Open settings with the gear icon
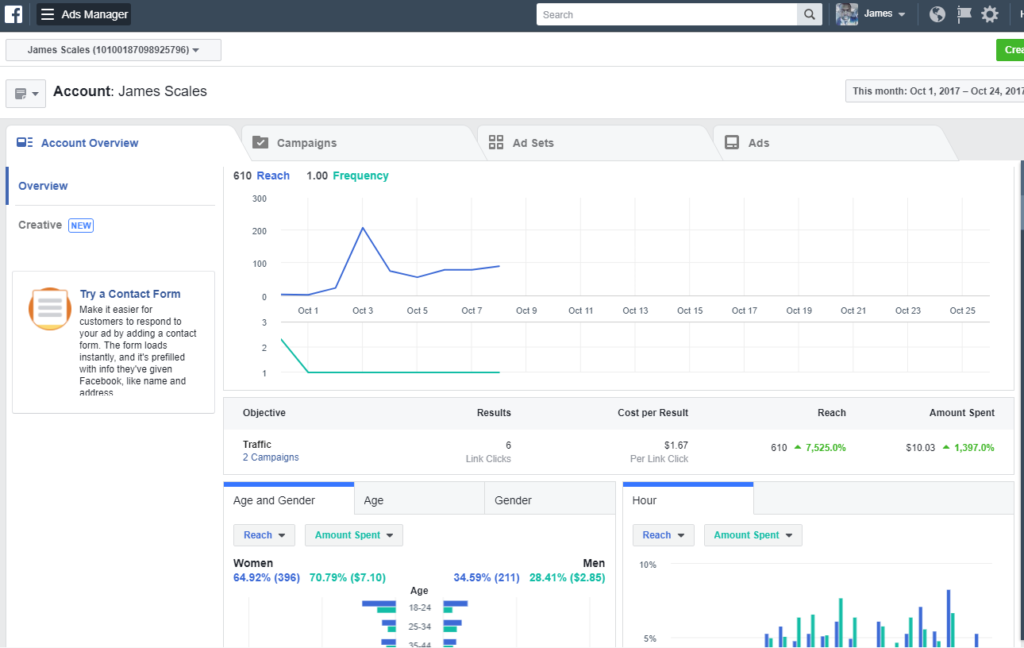Viewport: 1024px width, 648px height. (990, 14)
